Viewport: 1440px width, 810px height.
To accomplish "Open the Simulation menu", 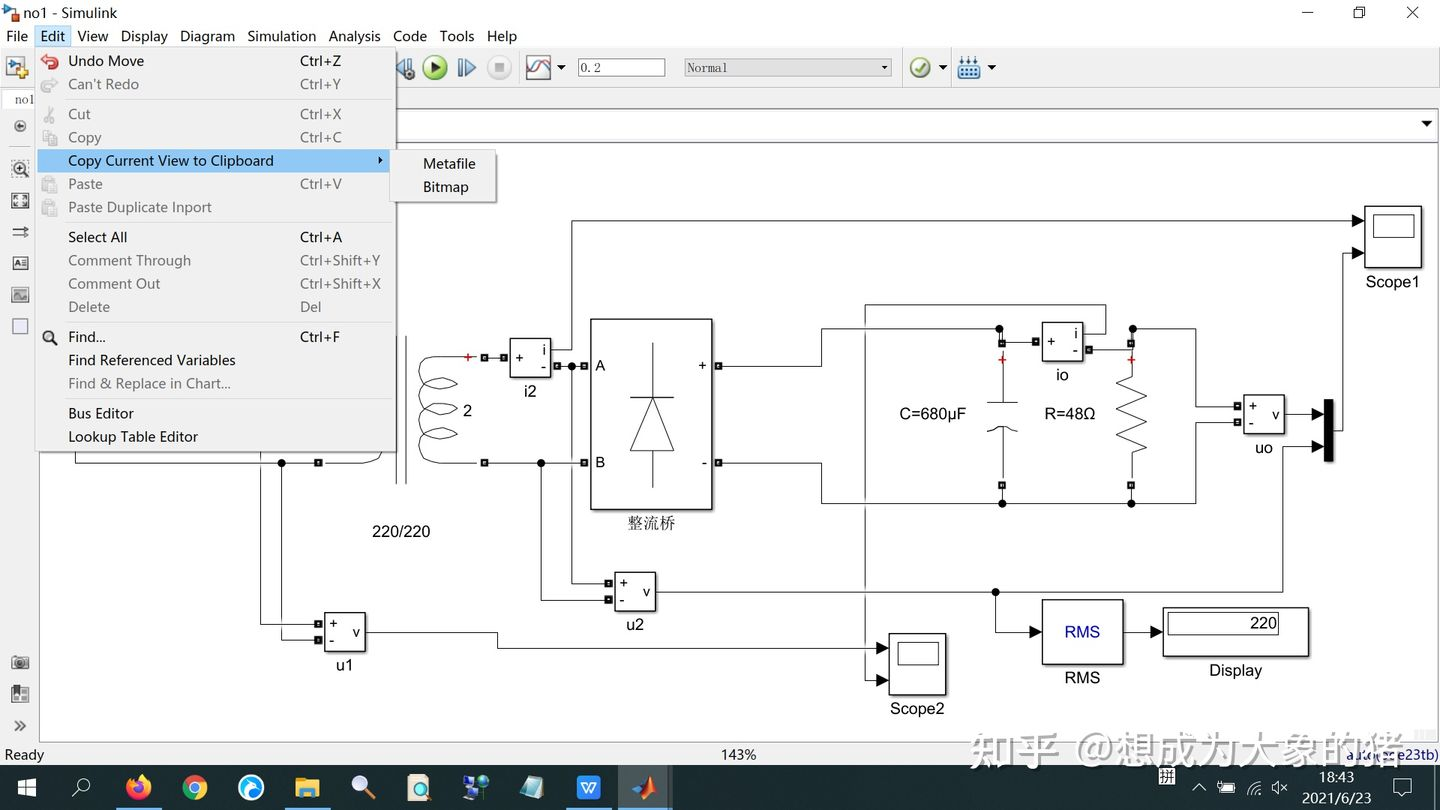I will pos(281,36).
